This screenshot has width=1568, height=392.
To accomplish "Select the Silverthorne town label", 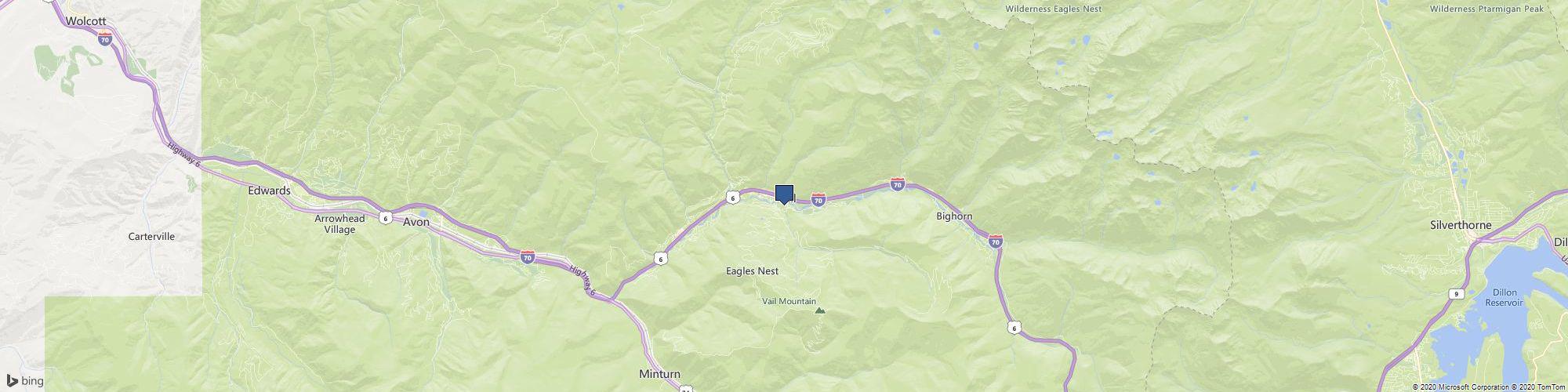I will pos(1458,225).
